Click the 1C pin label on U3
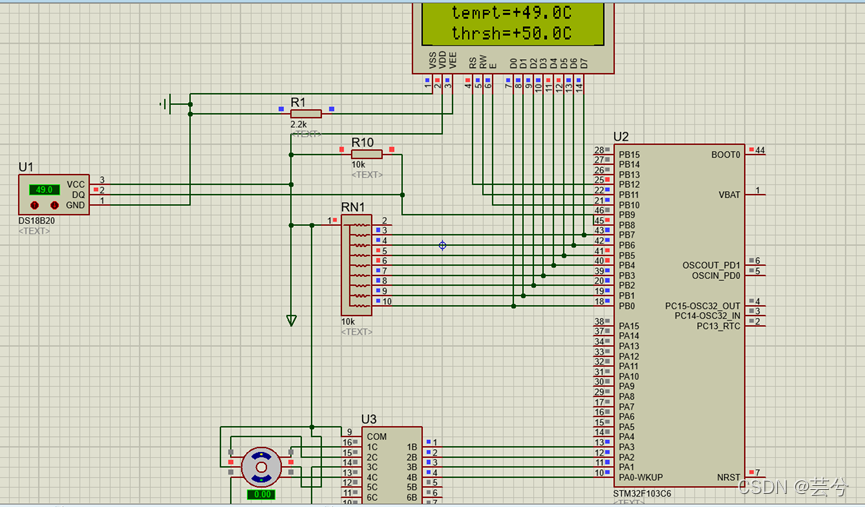 click(x=372, y=447)
